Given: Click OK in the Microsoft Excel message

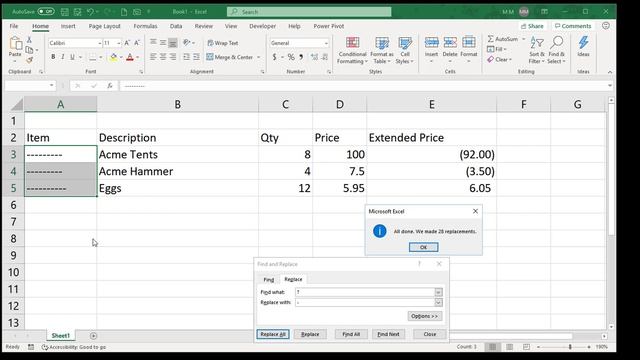Looking at the screenshot, I should point(424,247).
